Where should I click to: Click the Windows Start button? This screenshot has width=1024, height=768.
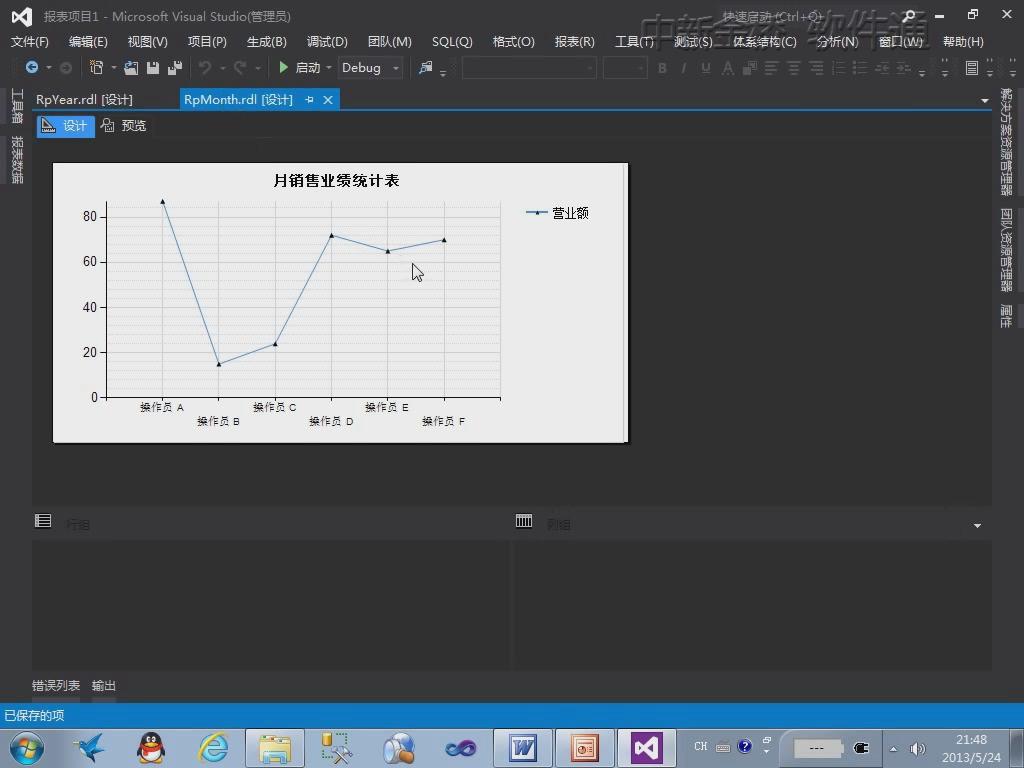point(27,748)
